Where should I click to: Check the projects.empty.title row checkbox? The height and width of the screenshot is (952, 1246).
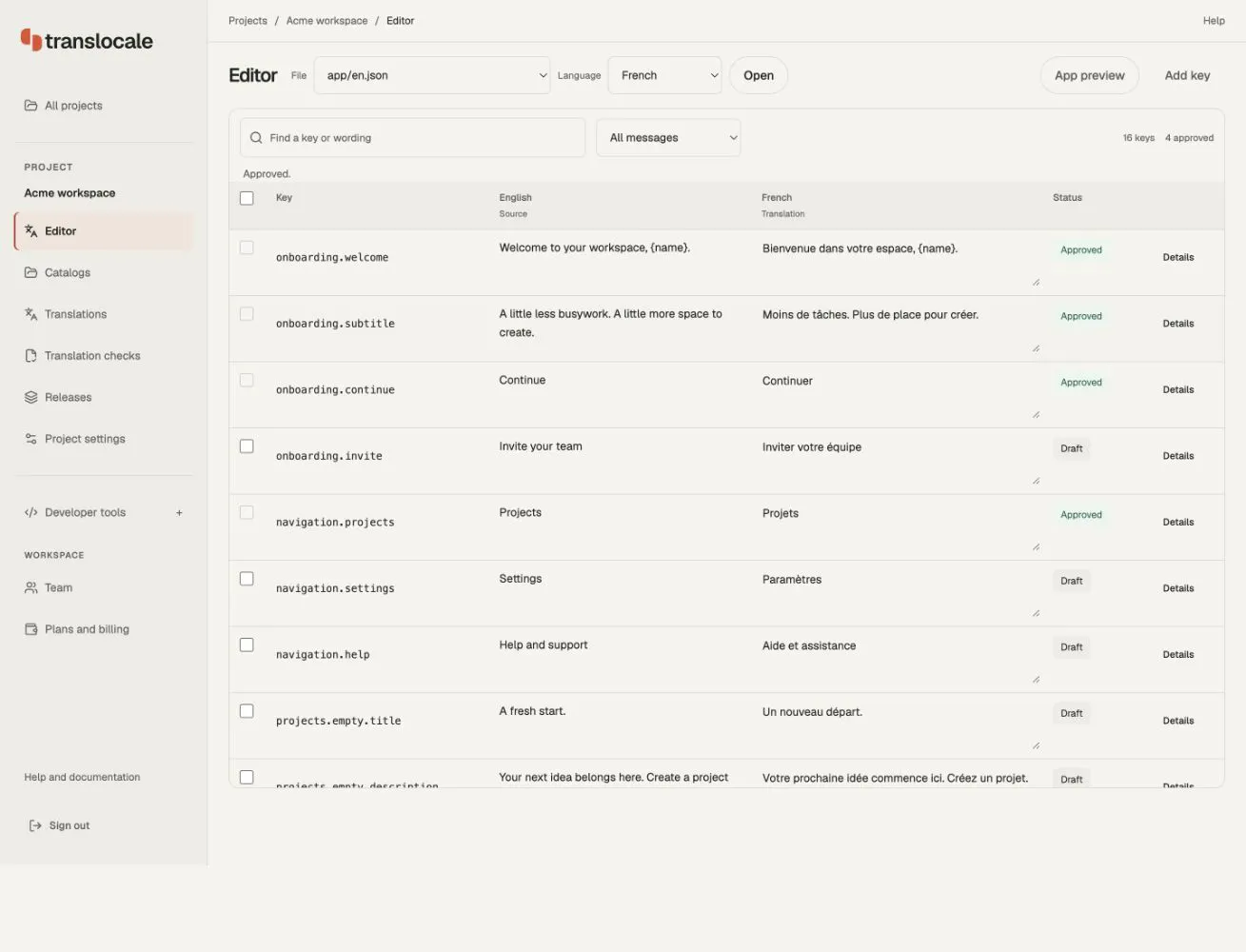(x=247, y=711)
